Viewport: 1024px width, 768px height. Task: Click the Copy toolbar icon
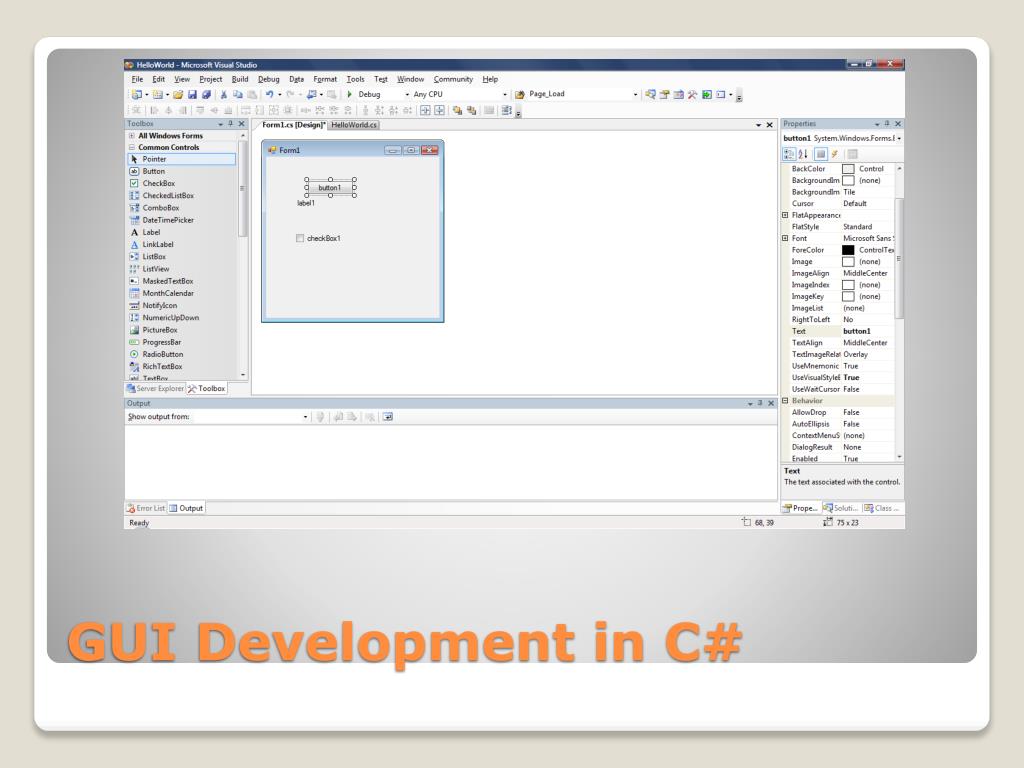click(238, 95)
